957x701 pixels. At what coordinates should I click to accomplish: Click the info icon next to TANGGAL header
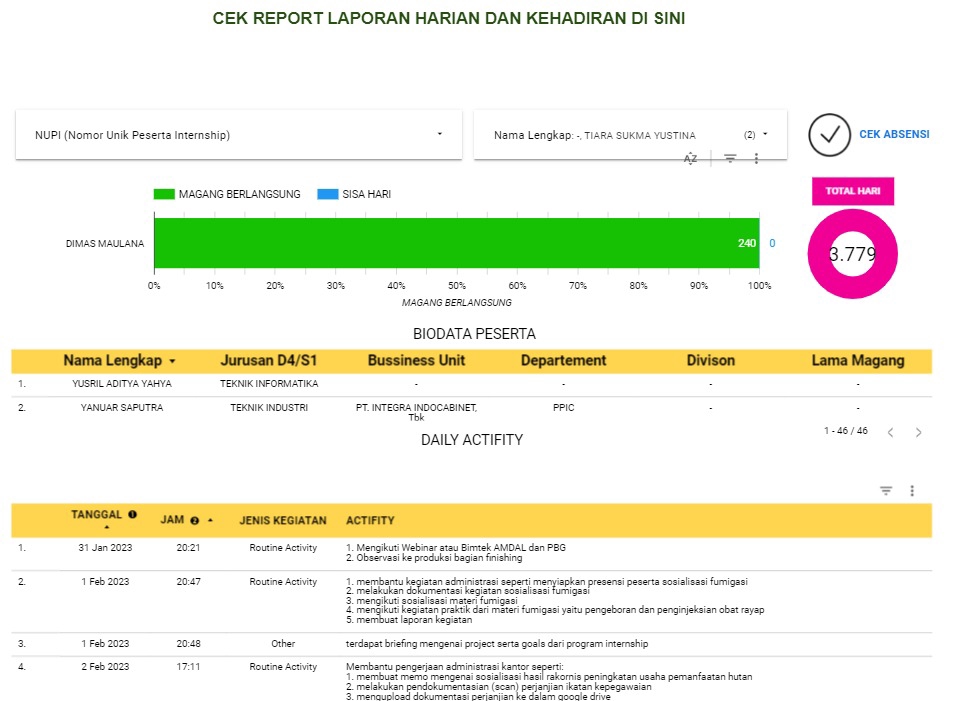(x=131, y=514)
